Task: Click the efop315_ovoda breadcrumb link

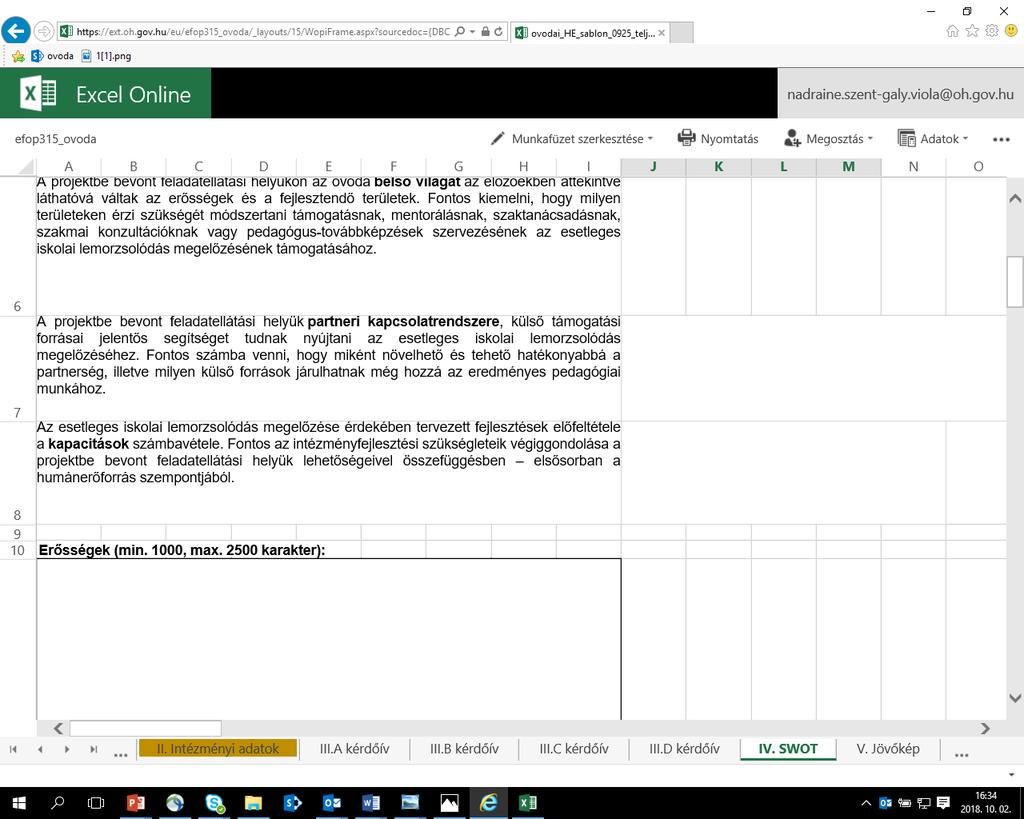Action: pos(56,139)
